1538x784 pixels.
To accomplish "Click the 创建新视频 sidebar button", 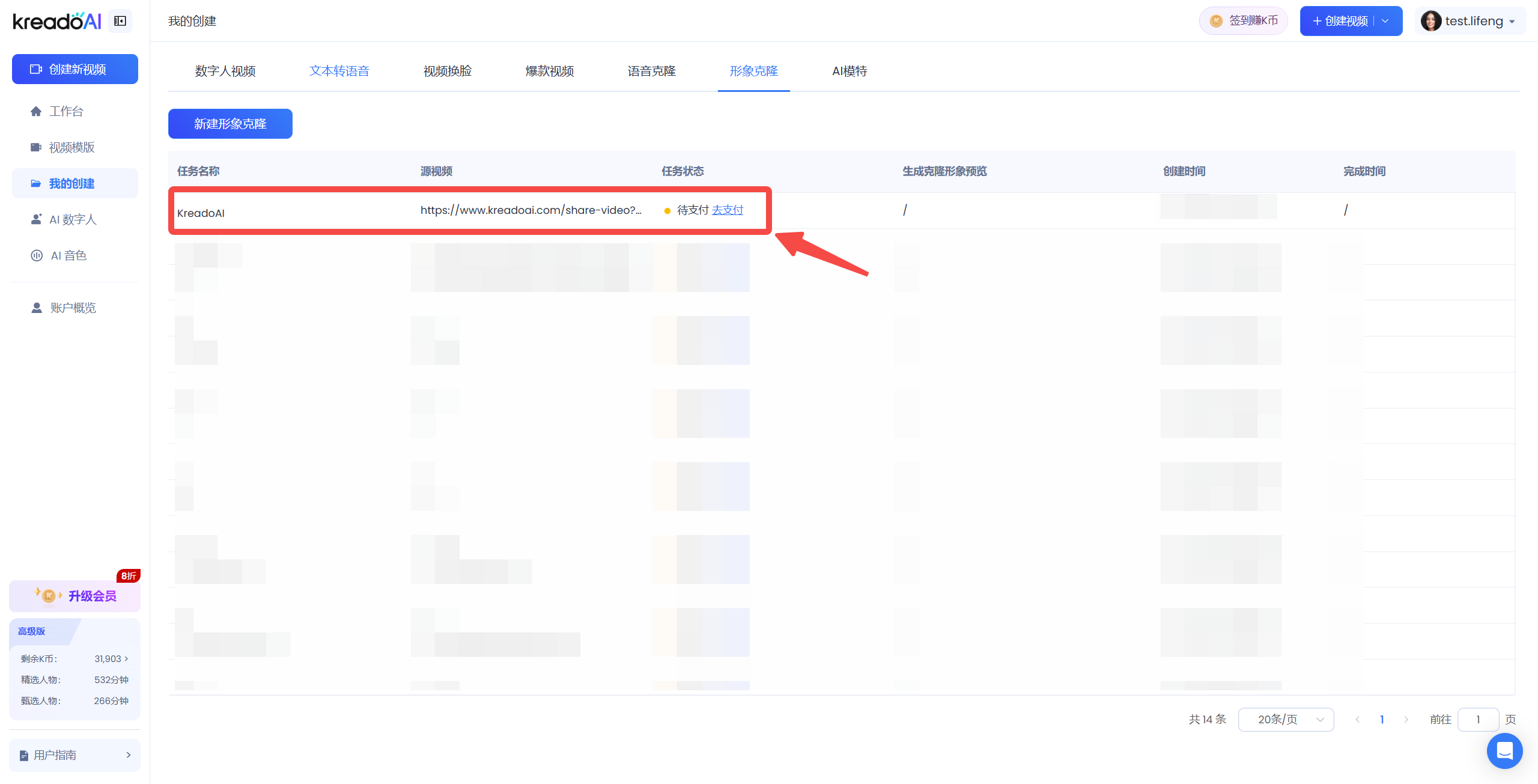I will point(75,69).
